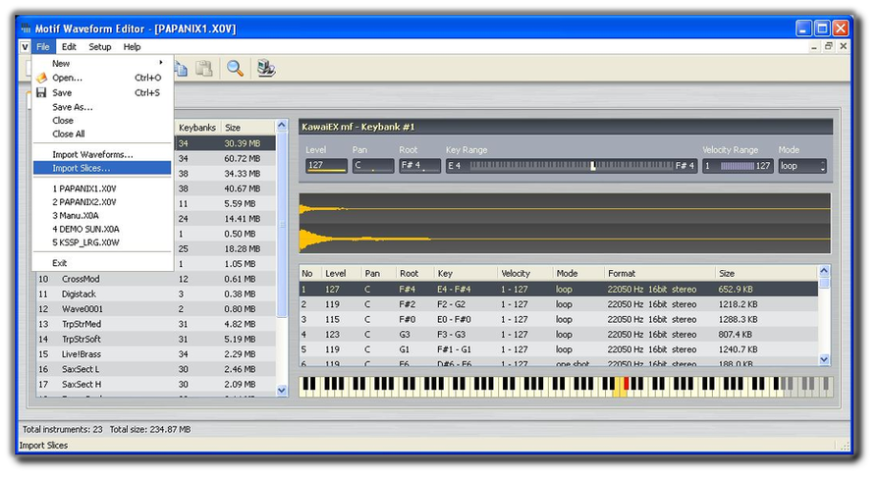Select instrument row 11 Digistack
The width and height of the screenshot is (878, 479).
pos(156,294)
